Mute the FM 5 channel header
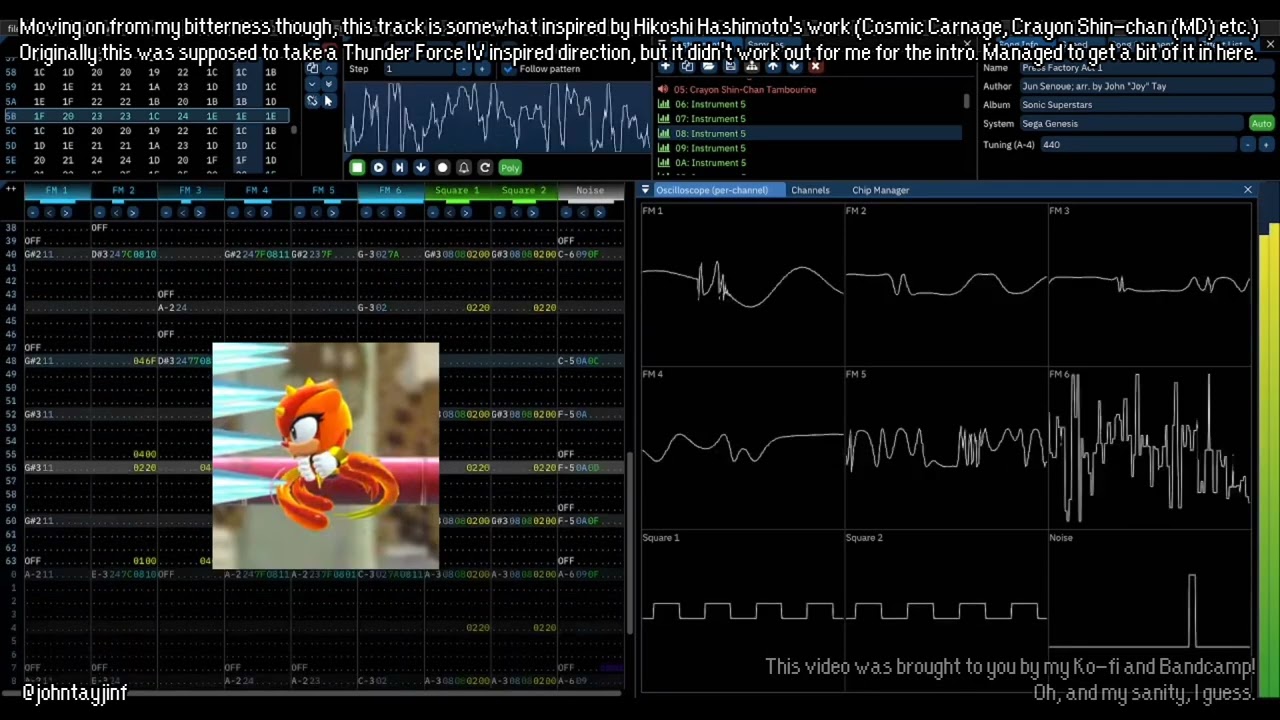This screenshot has height=720, width=1280. pos(324,190)
